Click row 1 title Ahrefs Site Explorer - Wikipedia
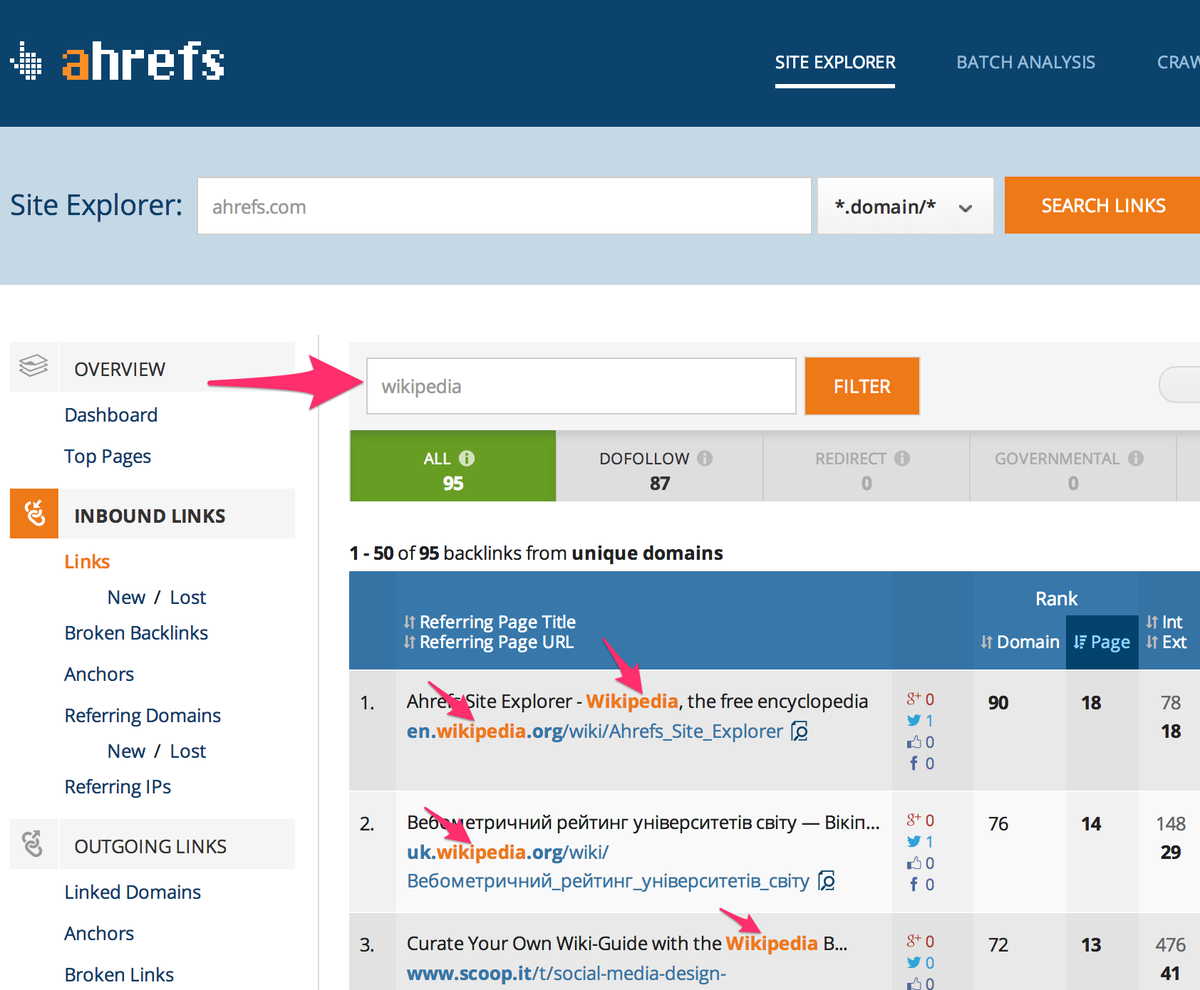Image resolution: width=1200 pixels, height=990 pixels. pos(637,701)
